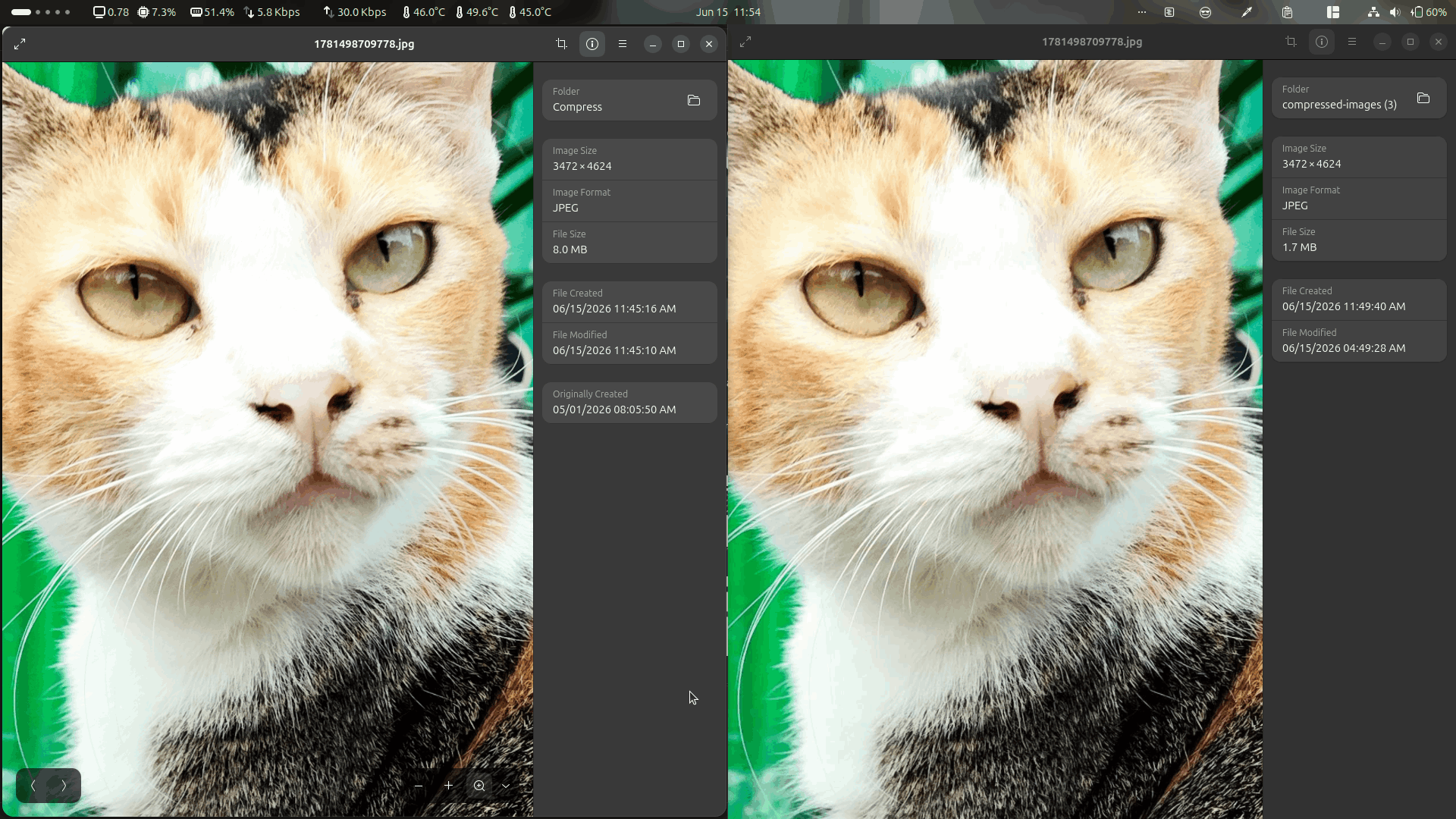Screen dimensions: 1456x819
Task: Open the tiling layout tray icon
Action: click(x=1333, y=12)
